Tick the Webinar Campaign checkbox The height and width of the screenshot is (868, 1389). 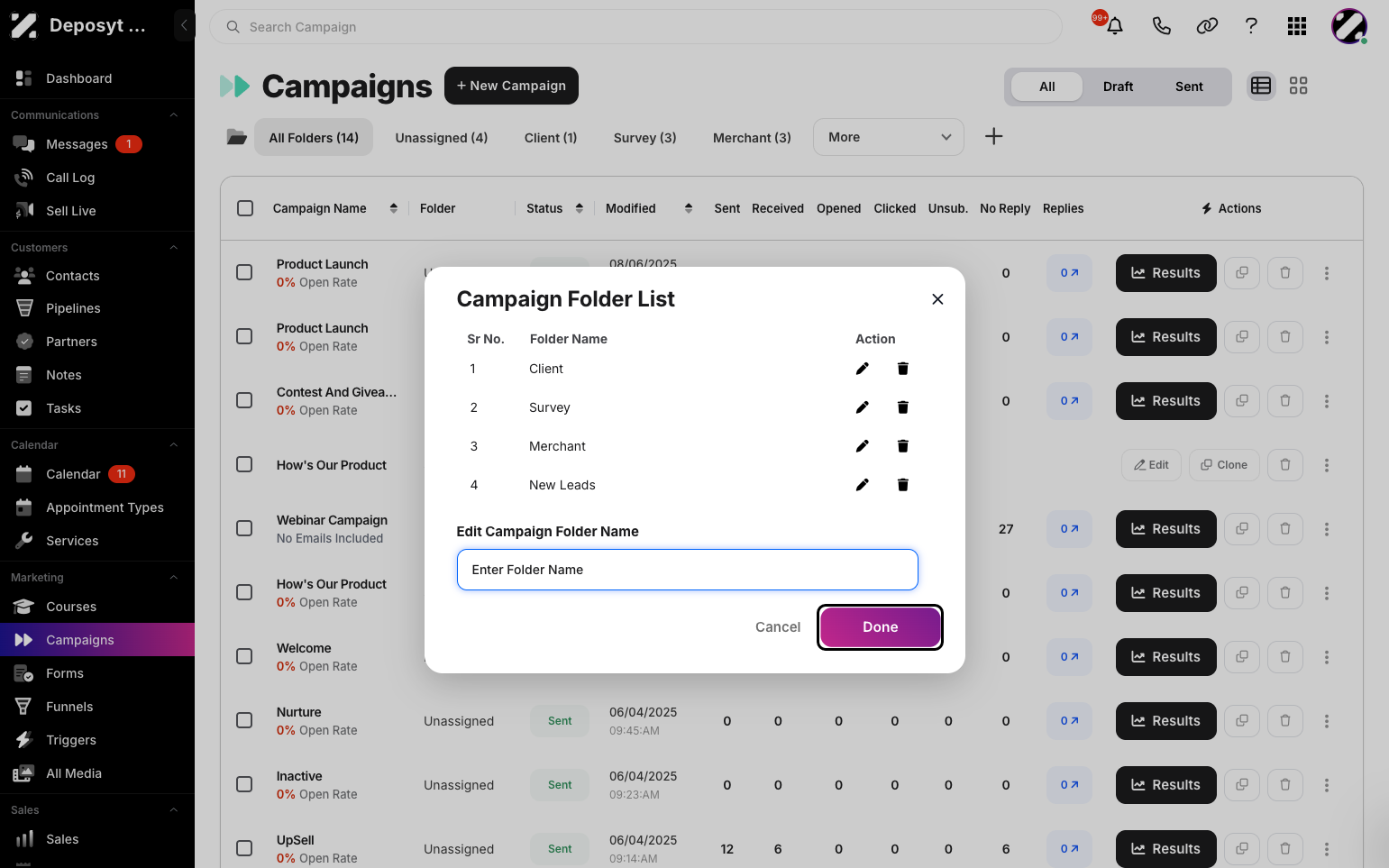click(244, 528)
